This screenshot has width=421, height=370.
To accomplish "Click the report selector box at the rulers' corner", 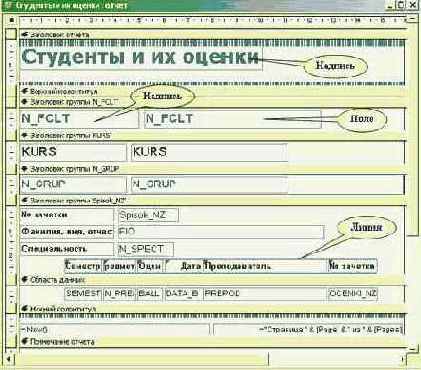I will pos(12,20).
